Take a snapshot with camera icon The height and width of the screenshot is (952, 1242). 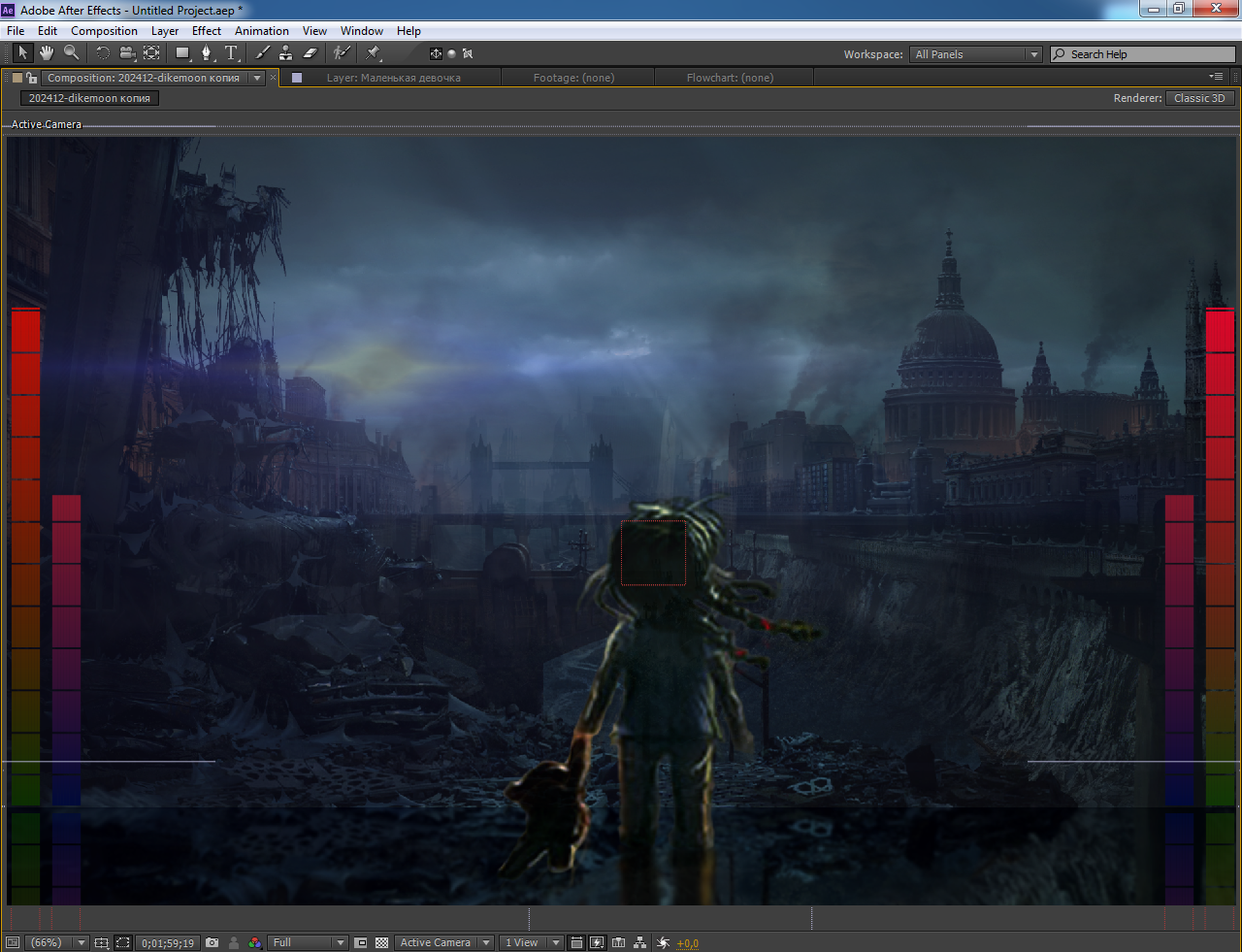pos(212,942)
